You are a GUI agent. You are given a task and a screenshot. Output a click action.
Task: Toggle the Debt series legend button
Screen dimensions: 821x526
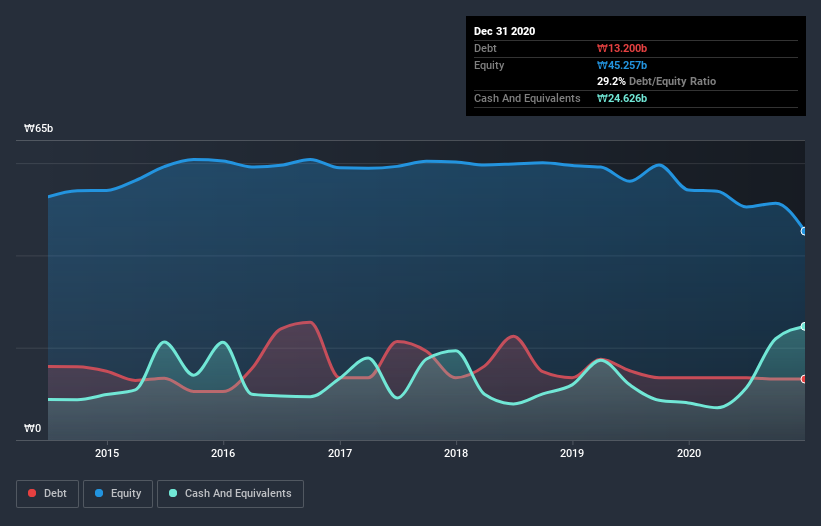coord(47,494)
